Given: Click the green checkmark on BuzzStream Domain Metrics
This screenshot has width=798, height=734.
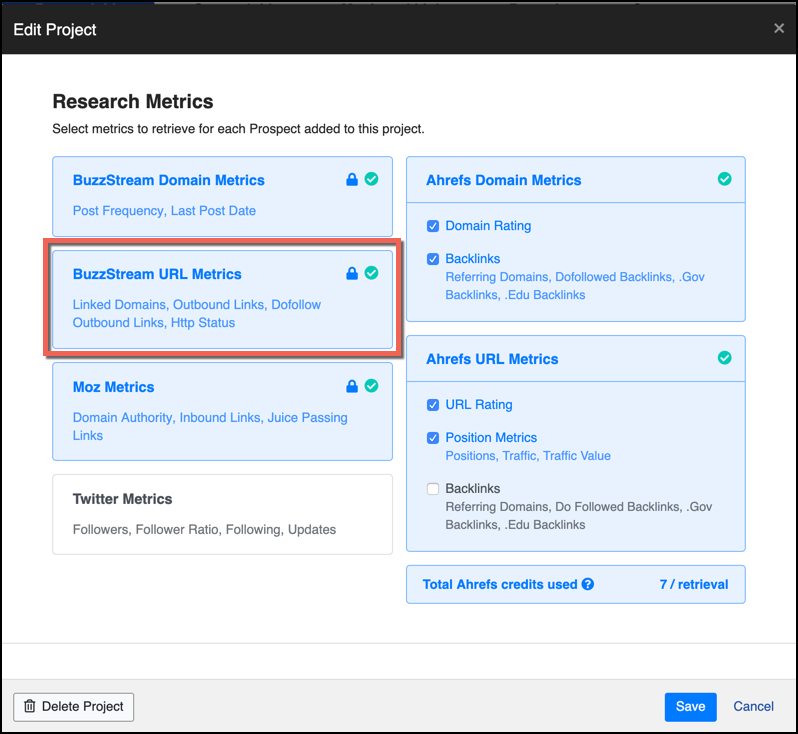Looking at the screenshot, I should (x=371, y=179).
